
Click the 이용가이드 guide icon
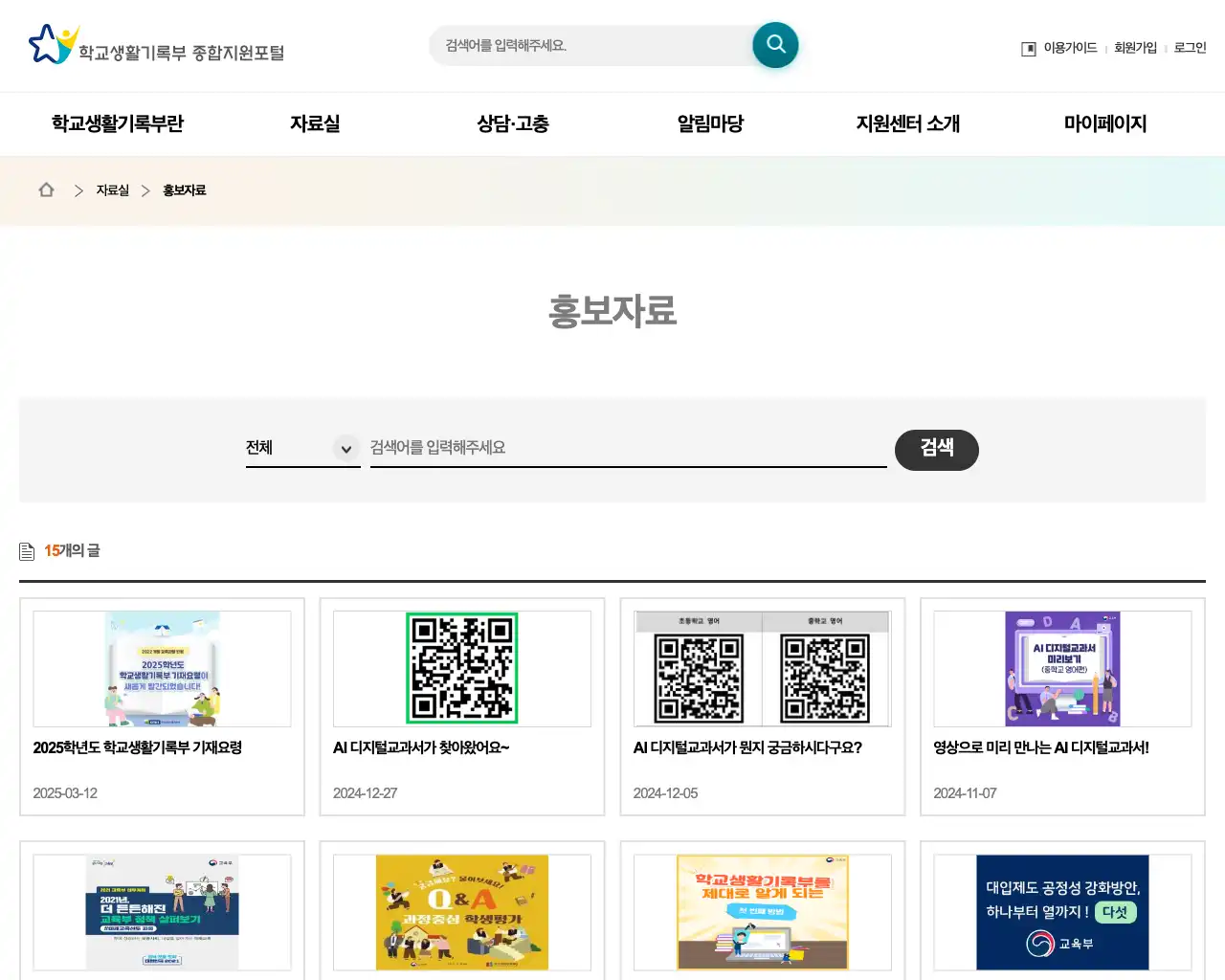pos(1029,49)
